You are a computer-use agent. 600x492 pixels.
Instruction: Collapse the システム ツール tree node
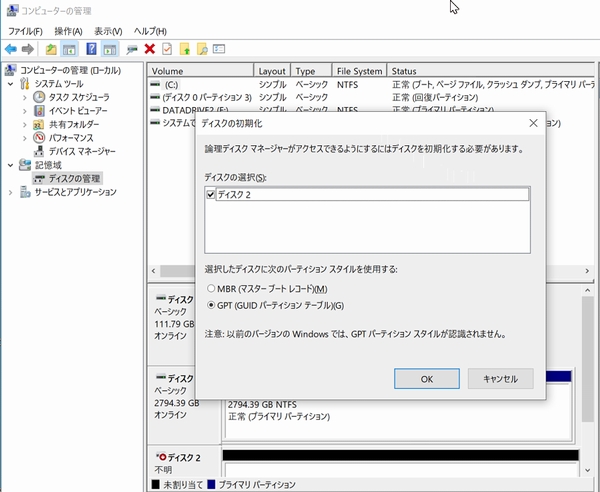11,84
